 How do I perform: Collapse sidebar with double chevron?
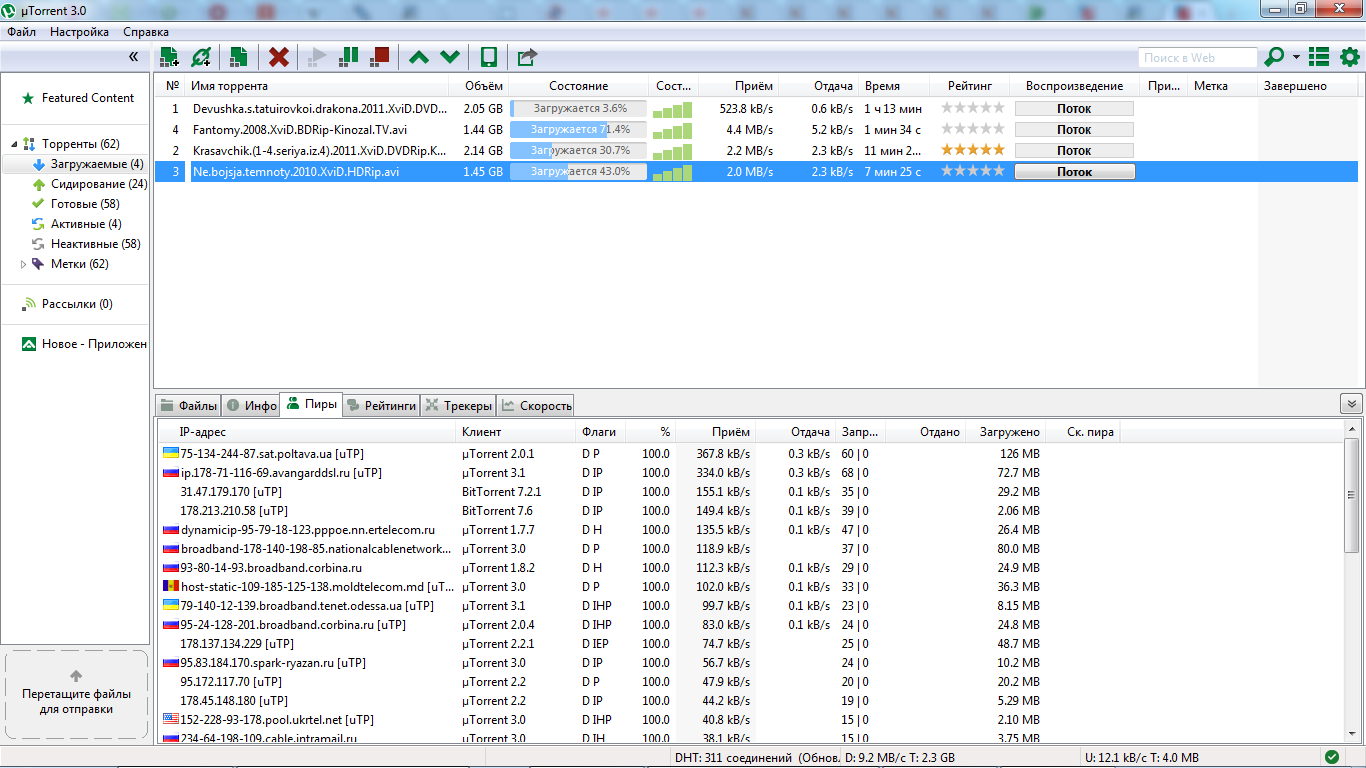click(133, 57)
